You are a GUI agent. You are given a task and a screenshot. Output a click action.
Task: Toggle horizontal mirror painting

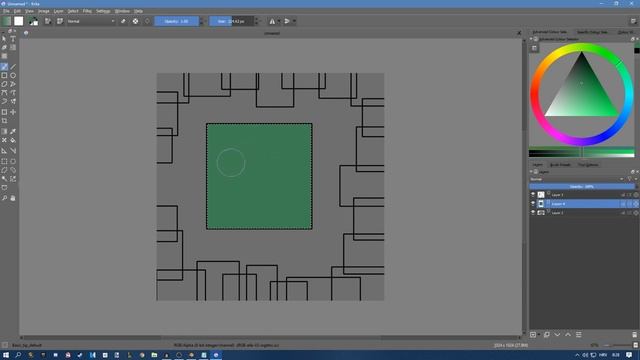click(x=272, y=21)
